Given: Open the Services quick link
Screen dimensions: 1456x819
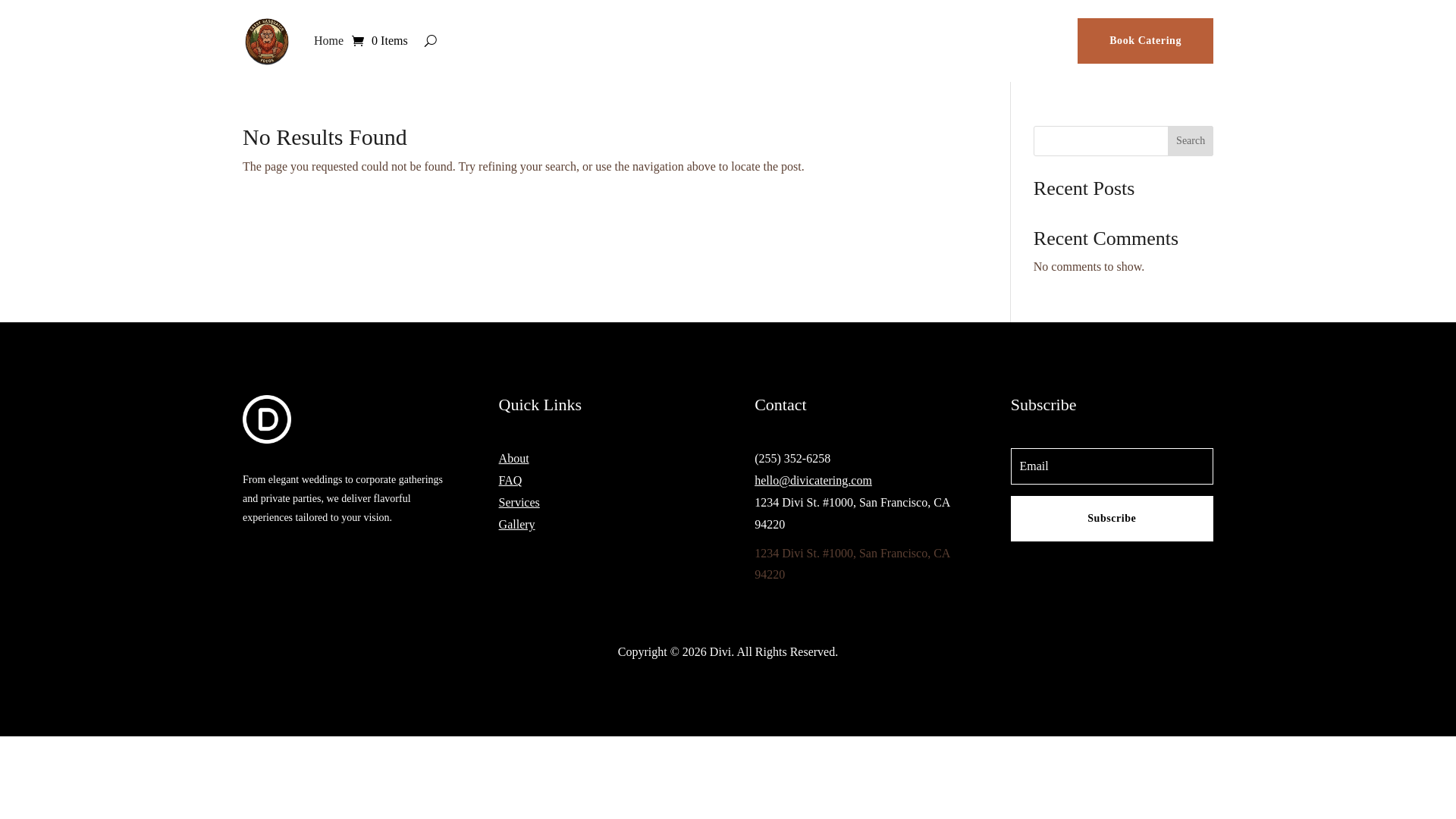Looking at the screenshot, I should 519,503.
